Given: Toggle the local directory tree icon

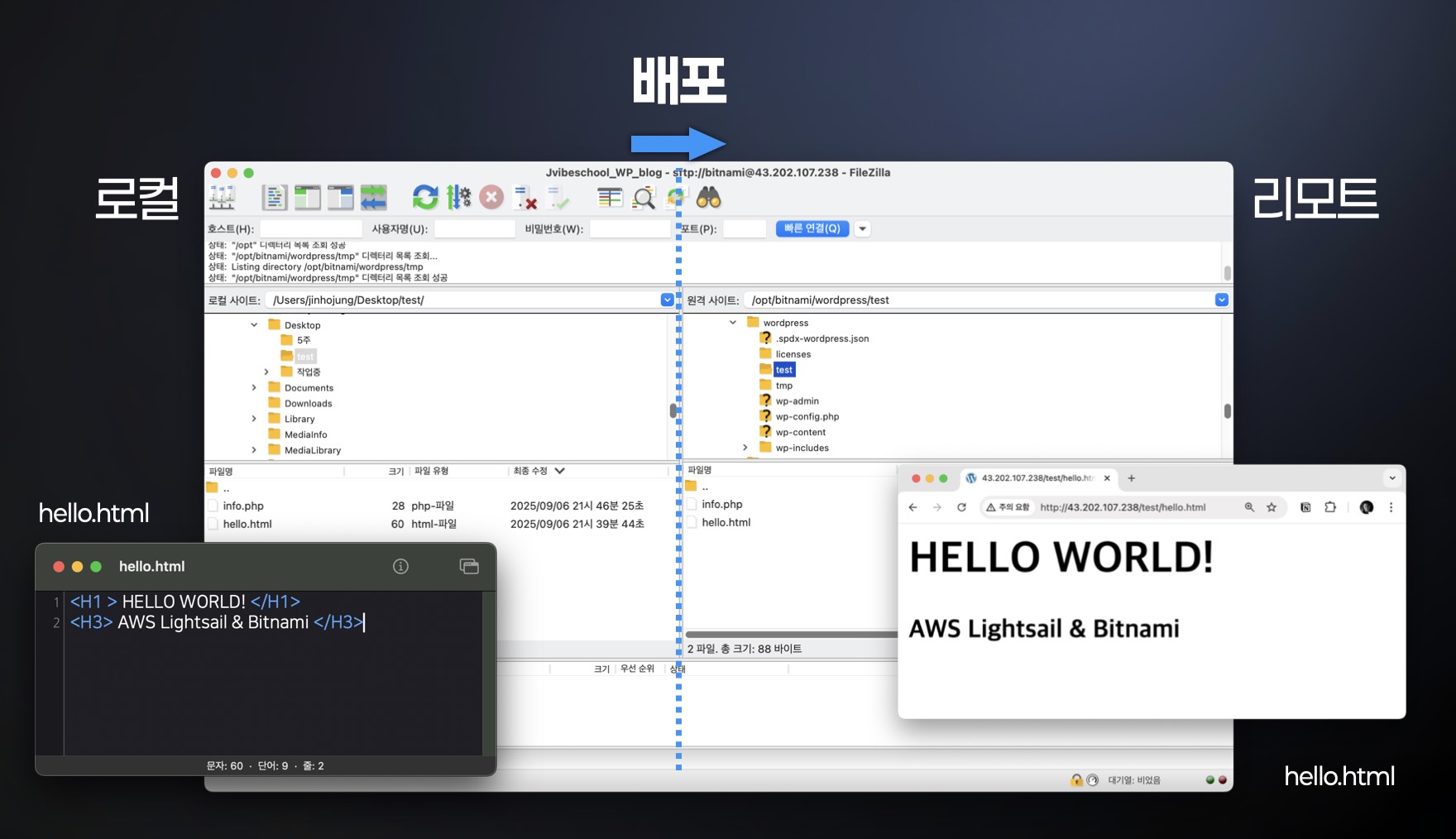Looking at the screenshot, I should pos(307,198).
